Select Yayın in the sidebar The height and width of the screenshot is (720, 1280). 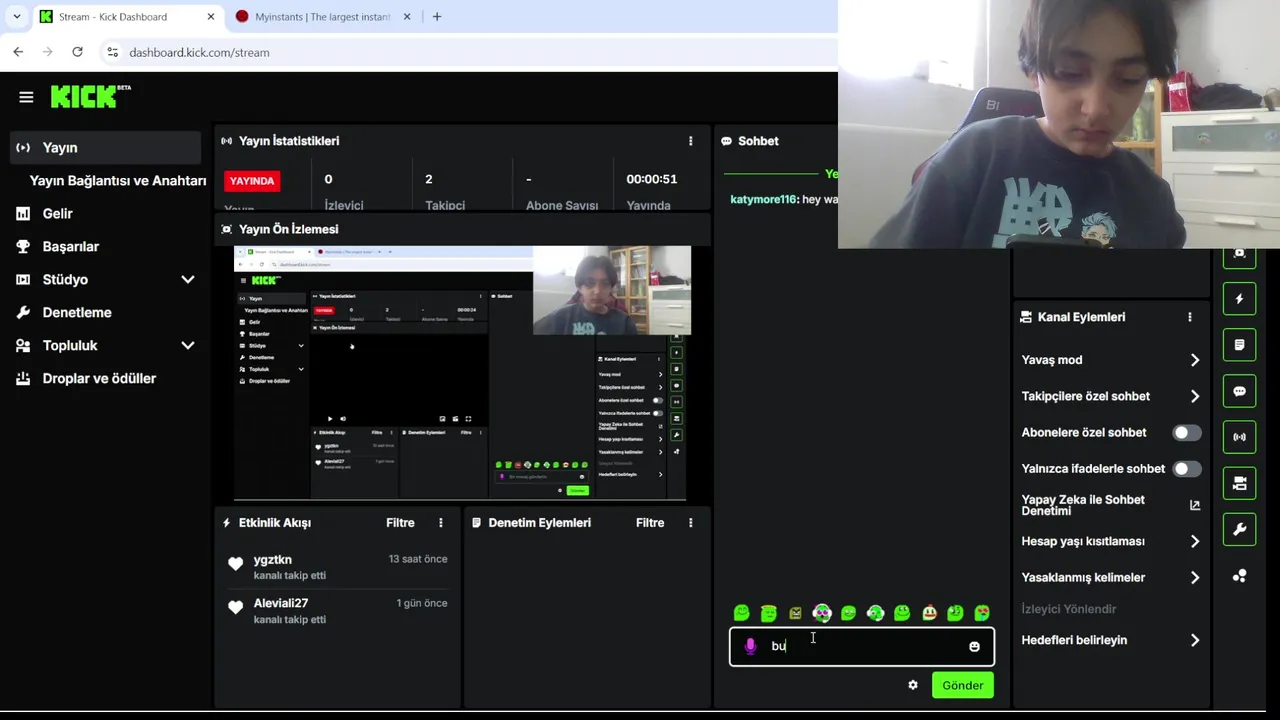click(105, 147)
